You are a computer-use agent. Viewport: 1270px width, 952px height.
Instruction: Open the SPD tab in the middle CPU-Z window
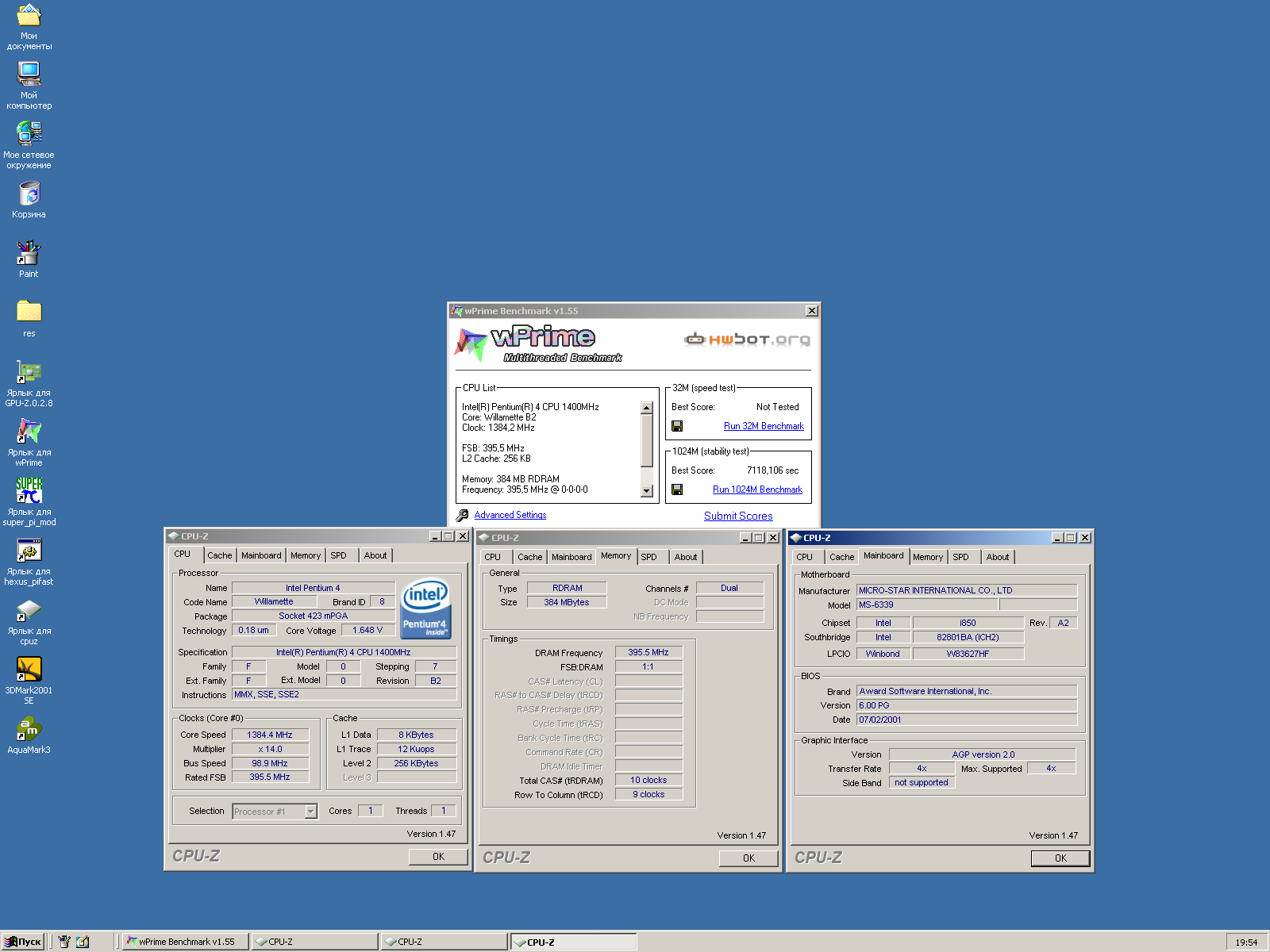point(649,557)
